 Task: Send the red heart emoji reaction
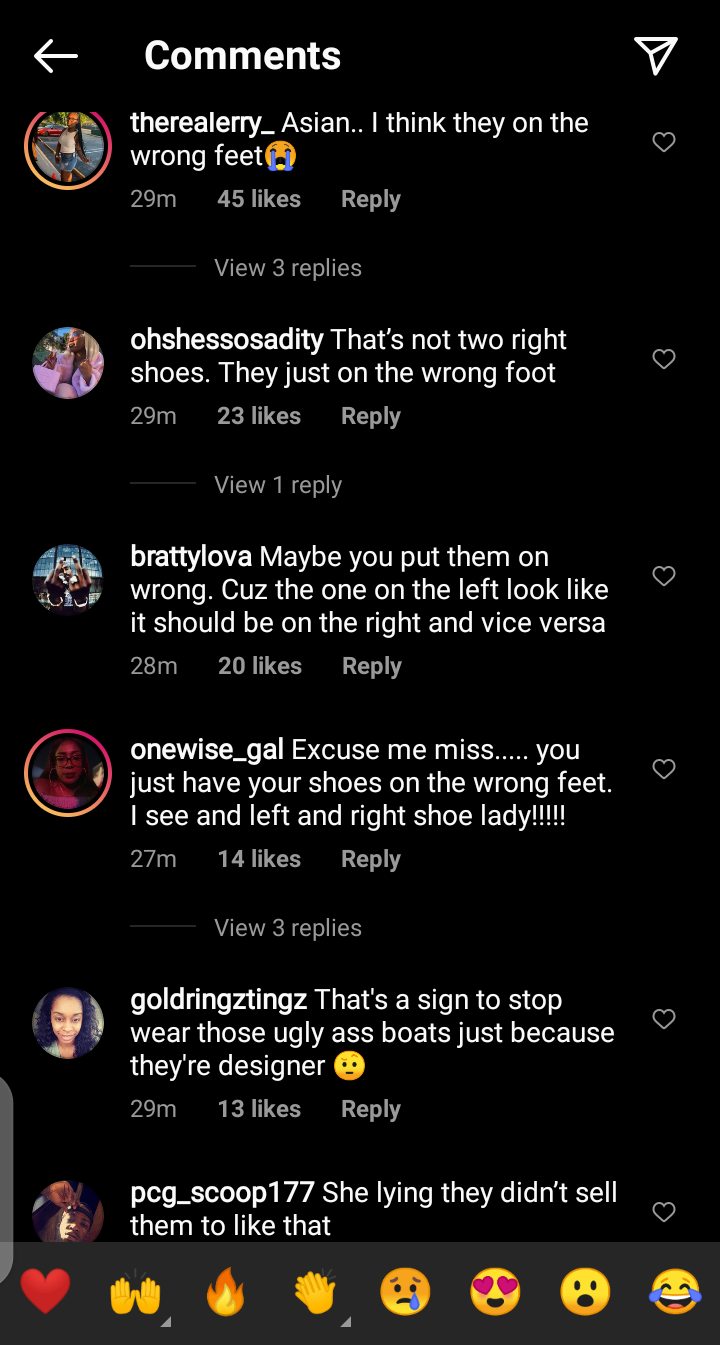pyautogui.click(x=46, y=1290)
